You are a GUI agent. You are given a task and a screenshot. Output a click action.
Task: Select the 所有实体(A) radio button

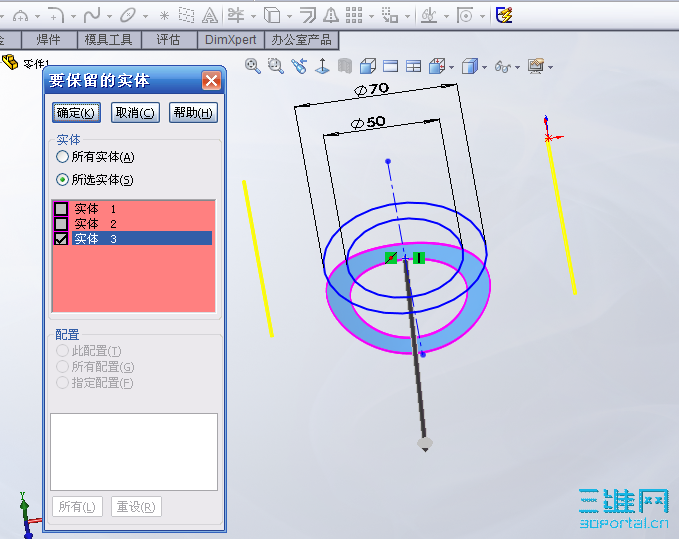(62, 157)
